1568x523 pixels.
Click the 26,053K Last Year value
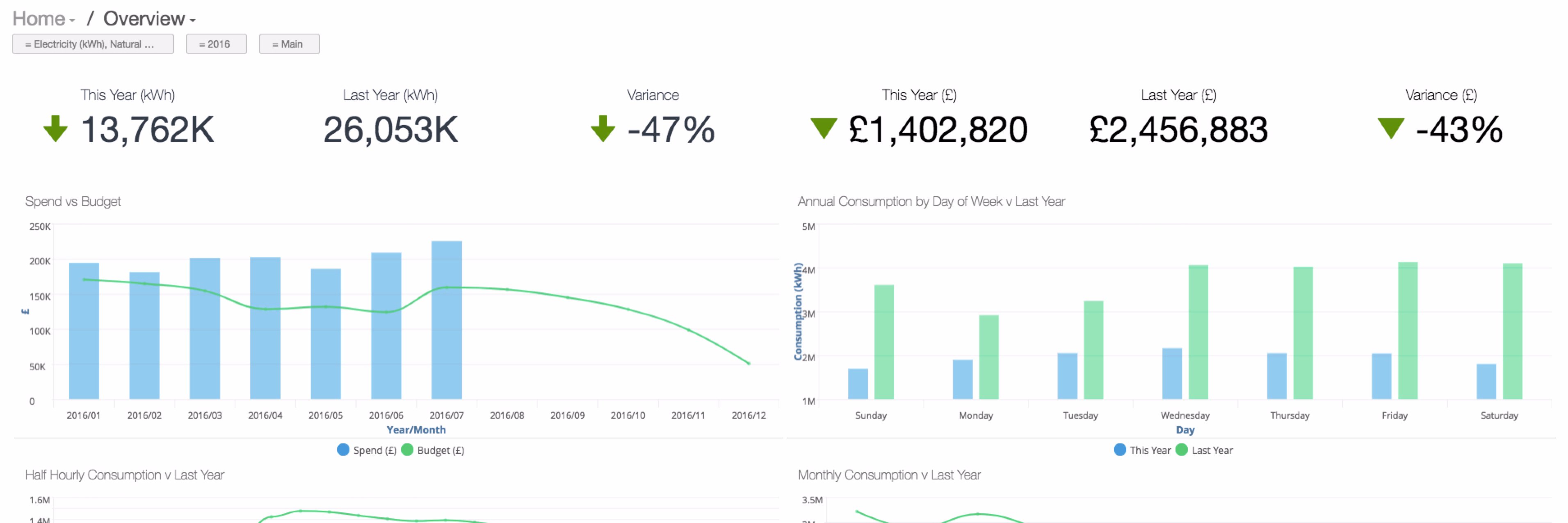(390, 129)
